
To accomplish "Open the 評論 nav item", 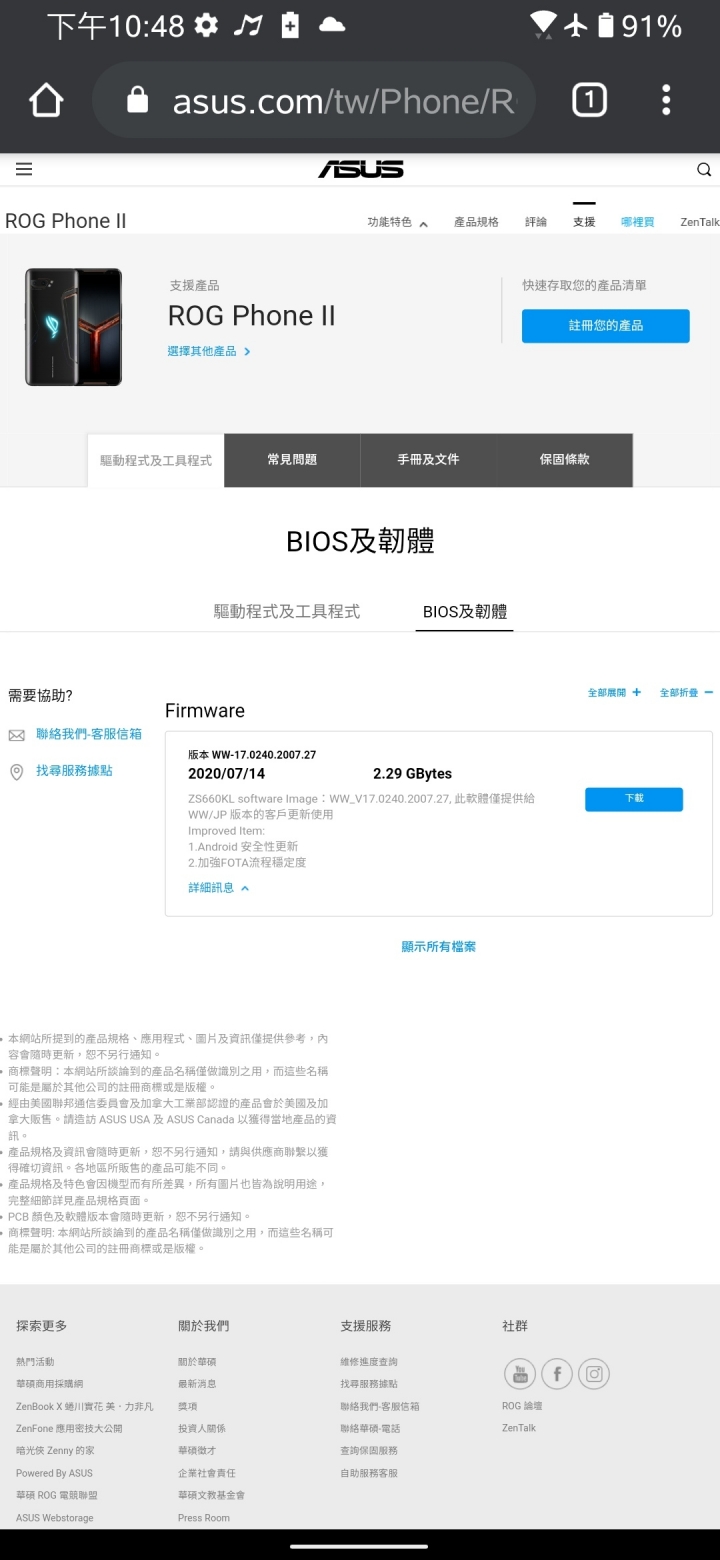I will (536, 222).
